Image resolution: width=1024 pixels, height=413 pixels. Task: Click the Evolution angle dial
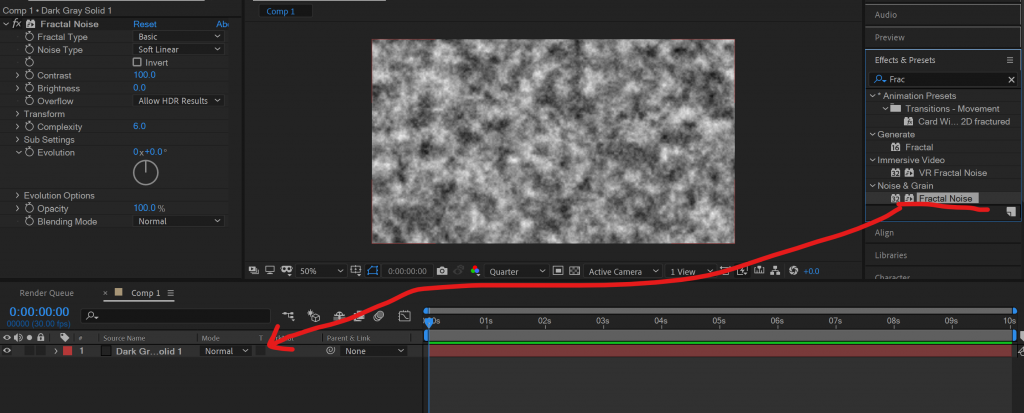(x=146, y=173)
